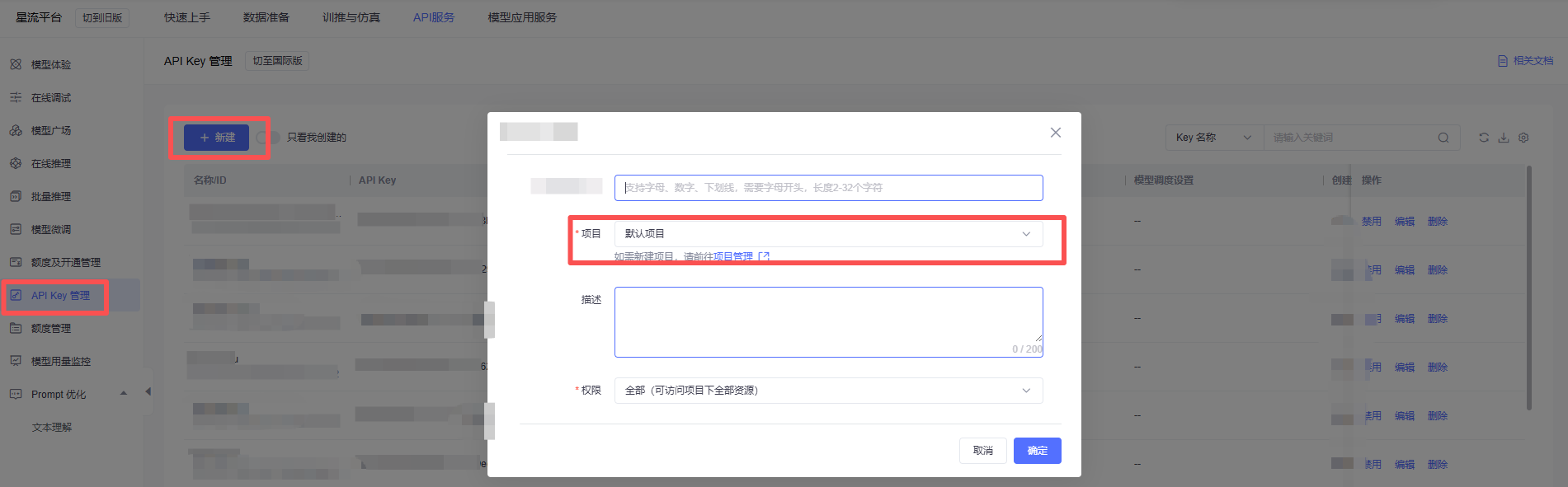Screen dimensions: 1568x487
Task: Open the 模型应用服务 top menu
Action: 522,17
